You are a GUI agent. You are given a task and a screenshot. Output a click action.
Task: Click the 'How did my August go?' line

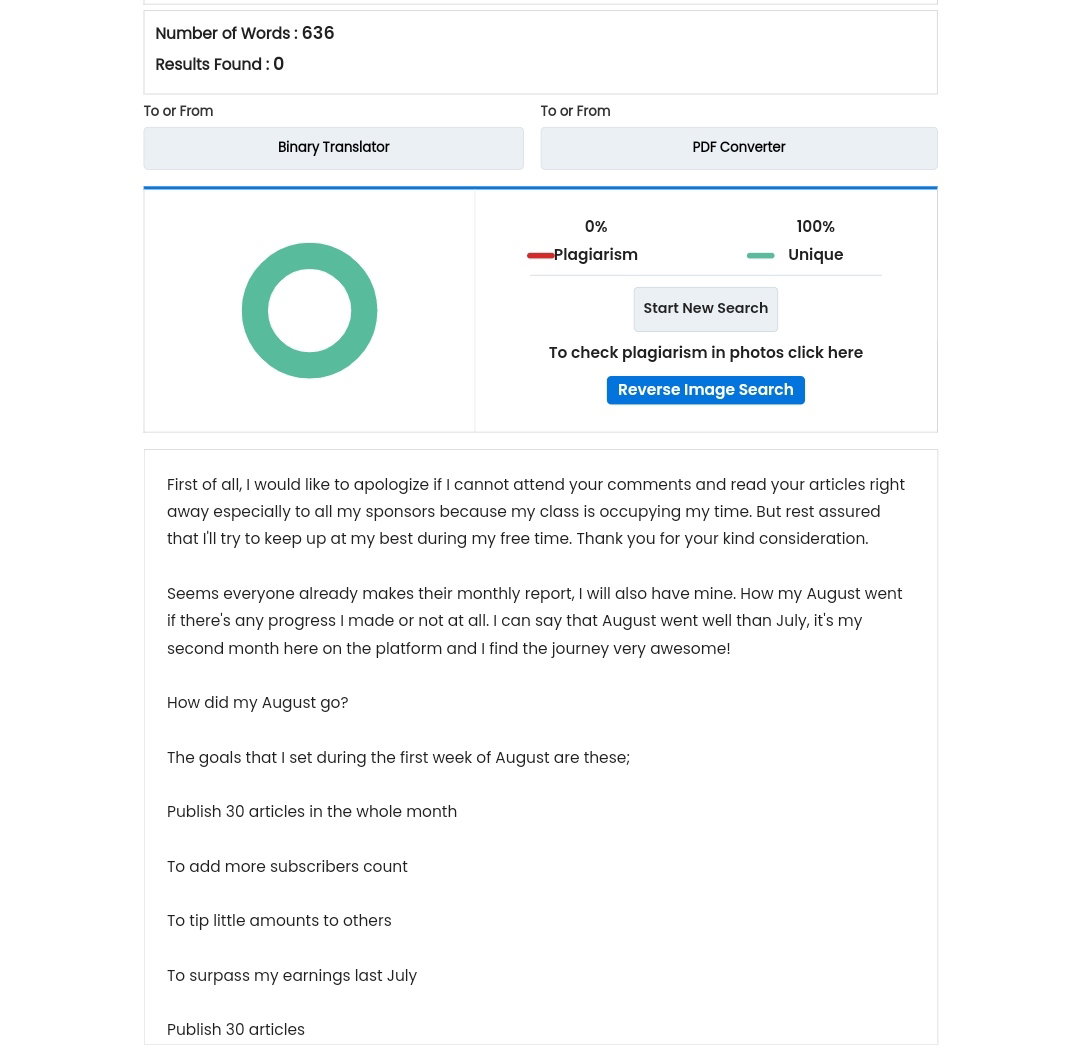[x=258, y=702]
